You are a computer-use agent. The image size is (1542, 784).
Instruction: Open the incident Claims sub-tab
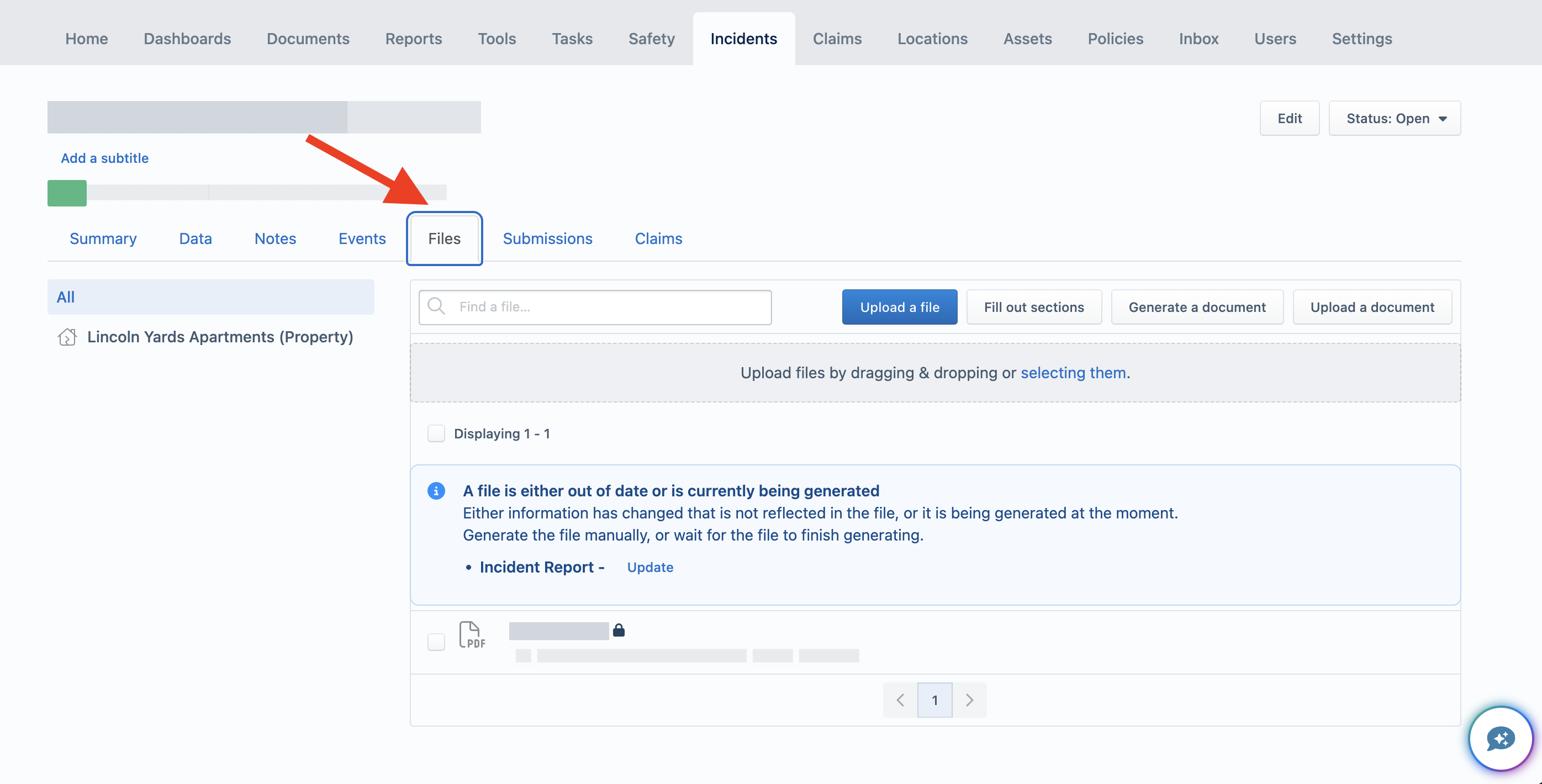(658, 239)
